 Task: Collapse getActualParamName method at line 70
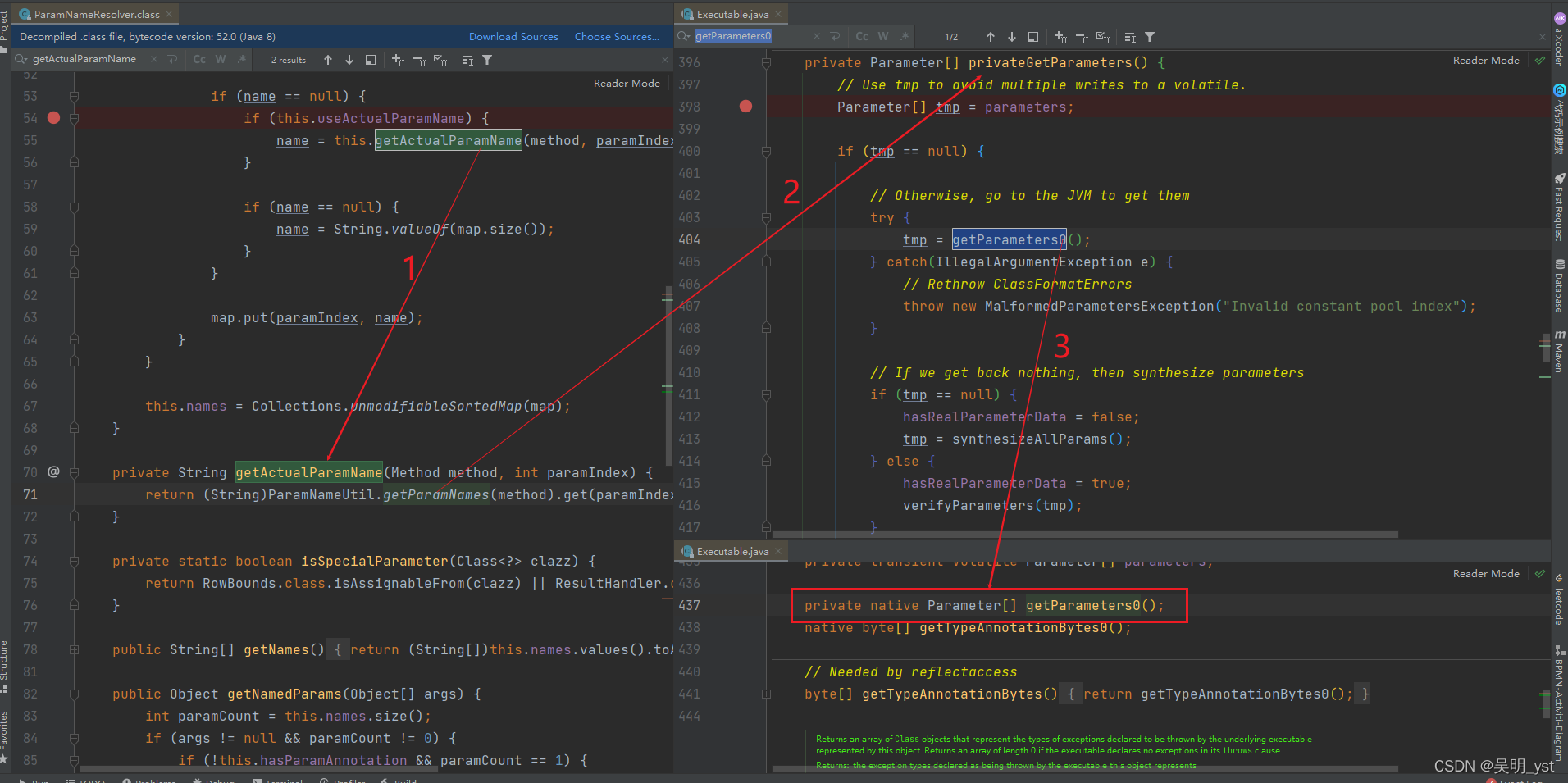point(74,472)
